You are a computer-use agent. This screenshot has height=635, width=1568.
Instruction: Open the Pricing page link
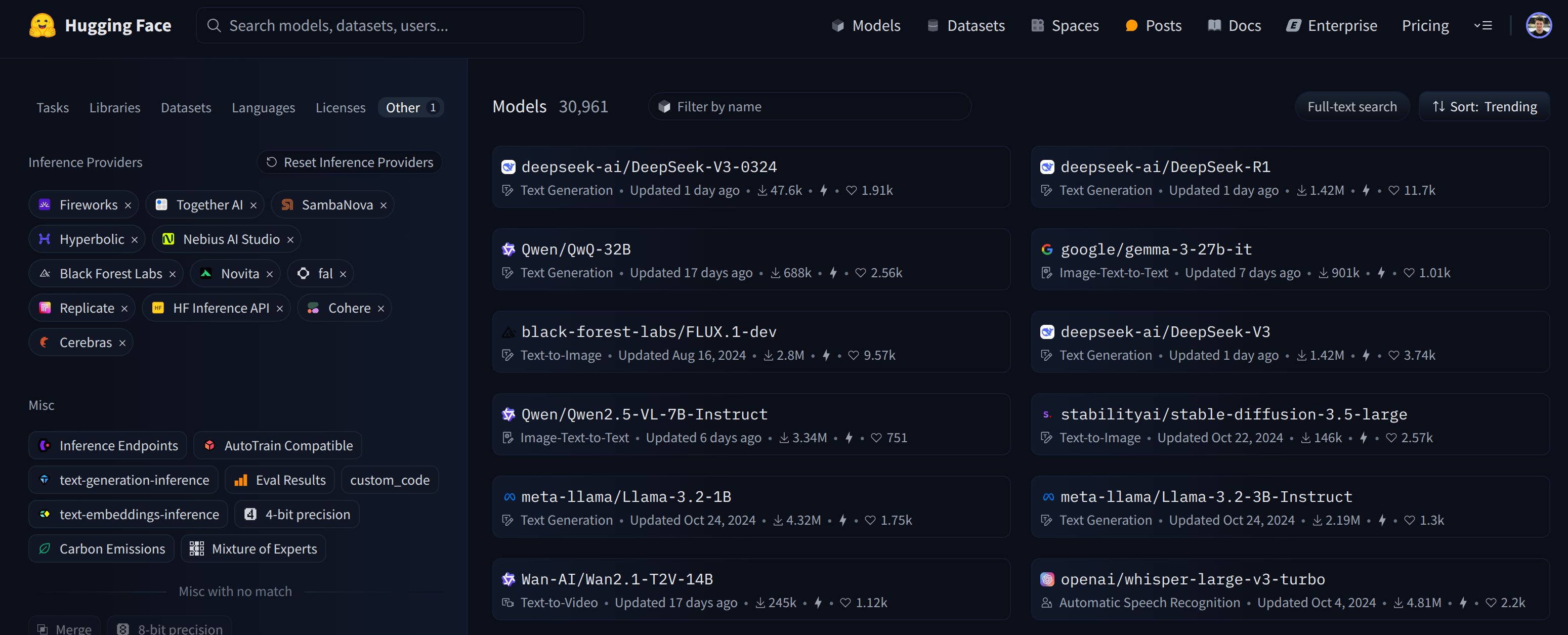tap(1425, 26)
